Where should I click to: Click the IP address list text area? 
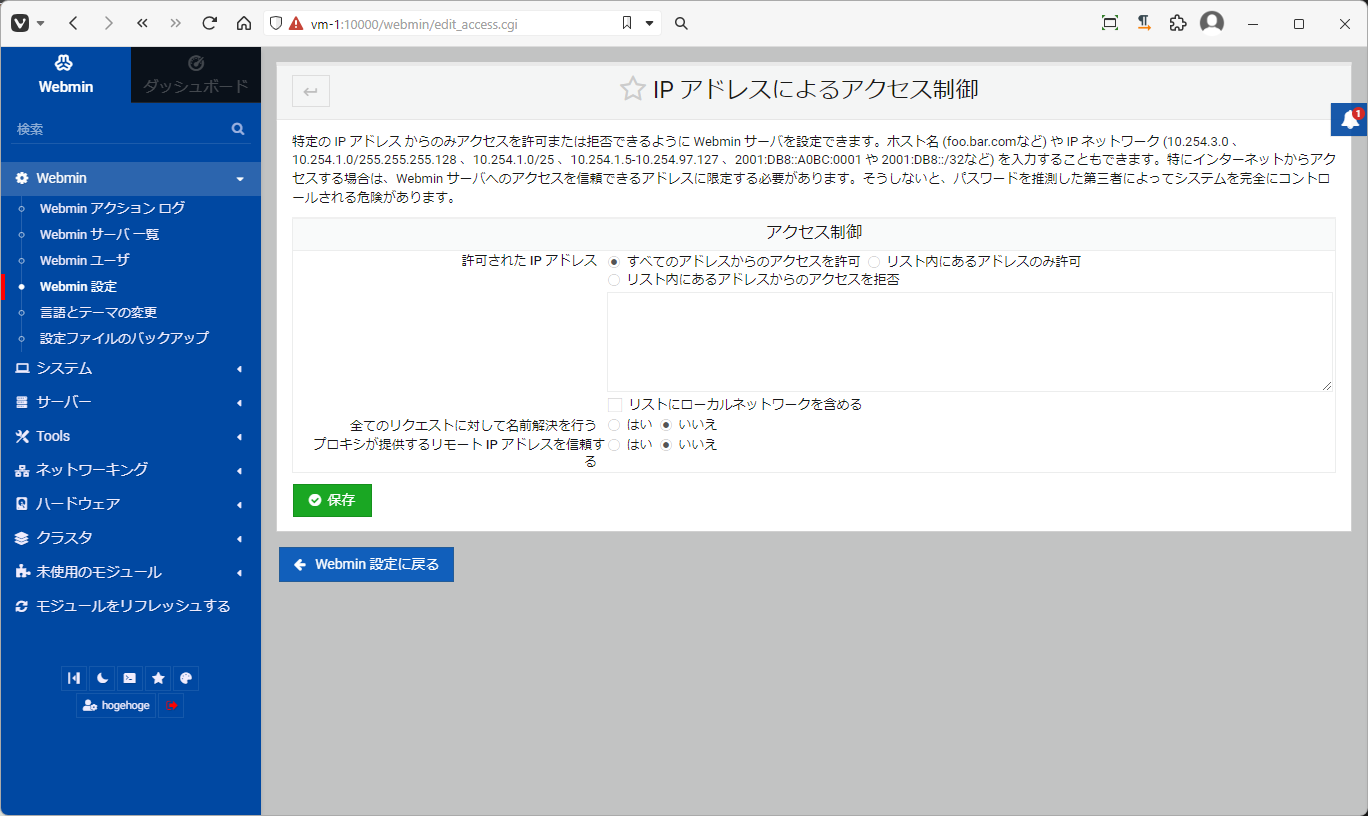970,341
